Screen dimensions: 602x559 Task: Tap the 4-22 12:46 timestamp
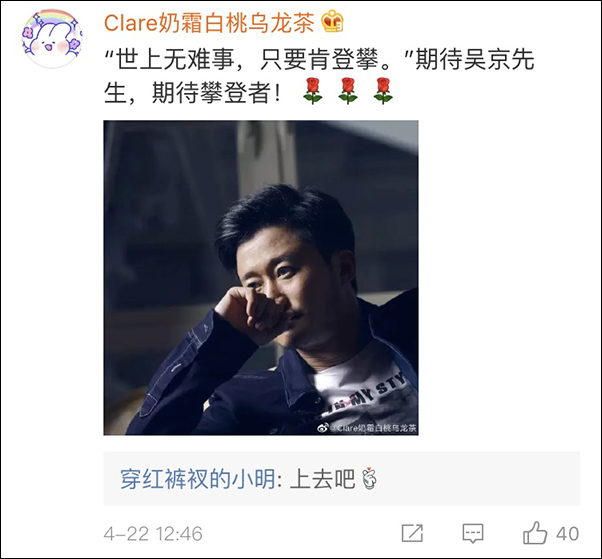[153, 534]
